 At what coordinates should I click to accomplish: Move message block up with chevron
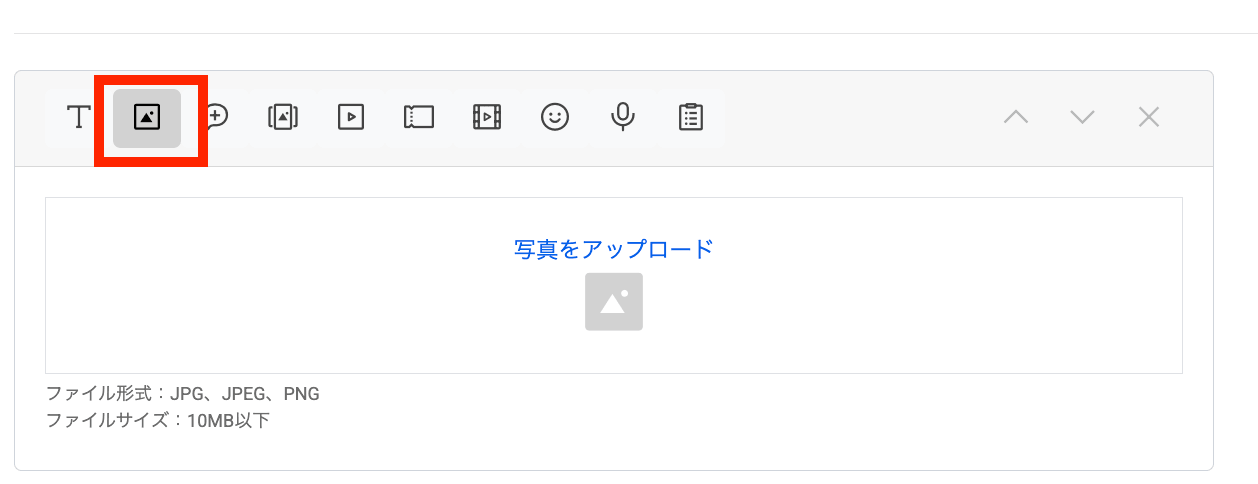[1016, 118]
